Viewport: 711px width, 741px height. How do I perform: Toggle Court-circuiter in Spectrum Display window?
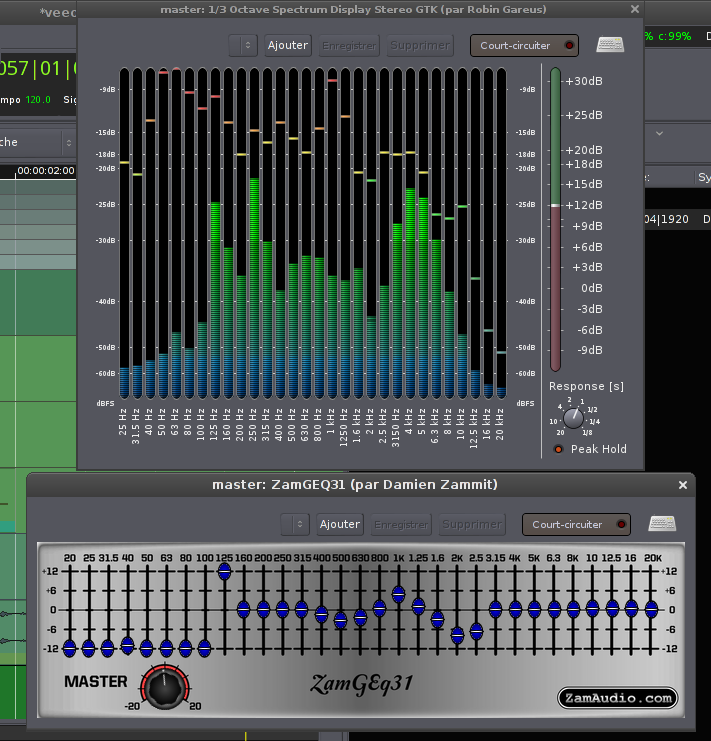[524, 45]
